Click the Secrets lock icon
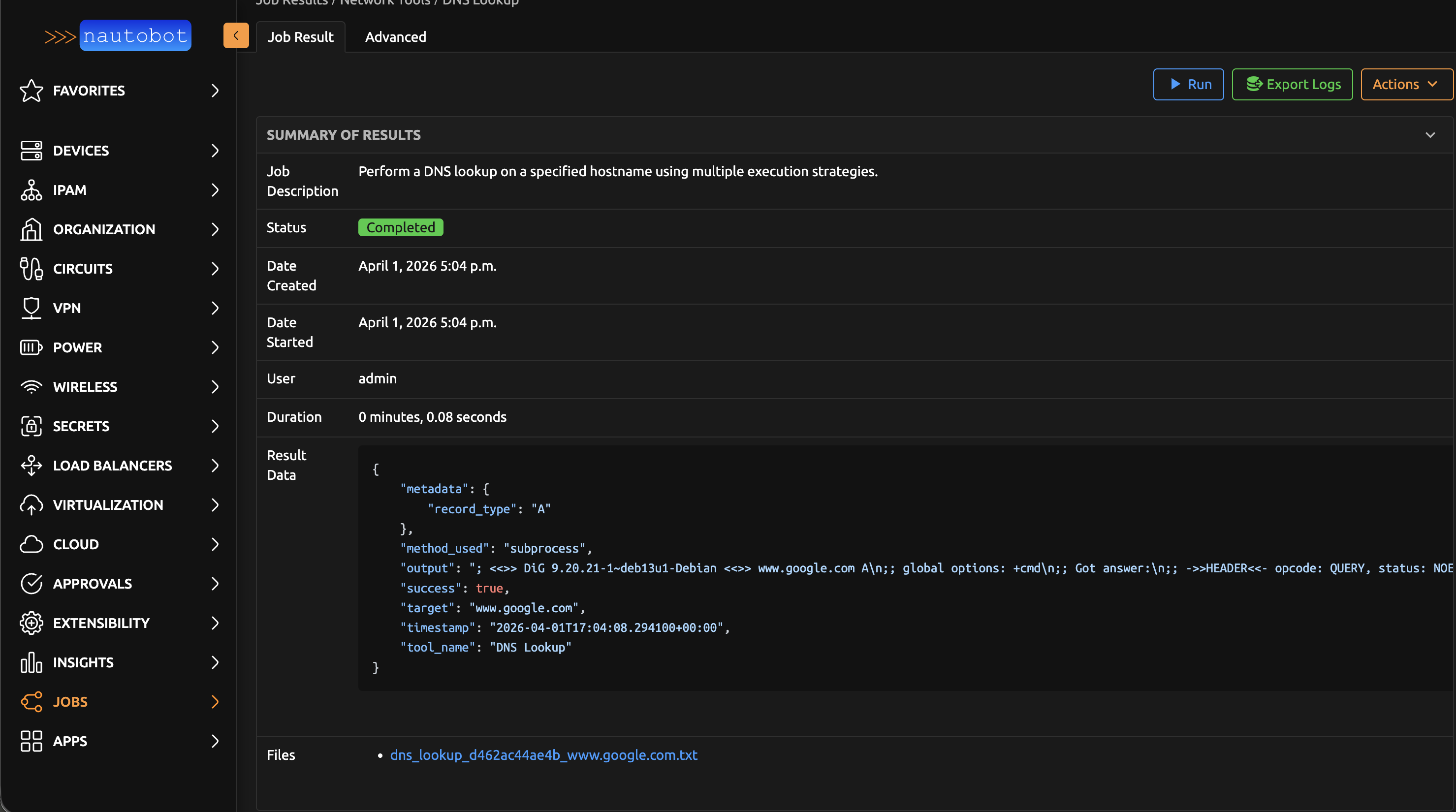Image resolution: width=1456 pixels, height=812 pixels. point(31,426)
